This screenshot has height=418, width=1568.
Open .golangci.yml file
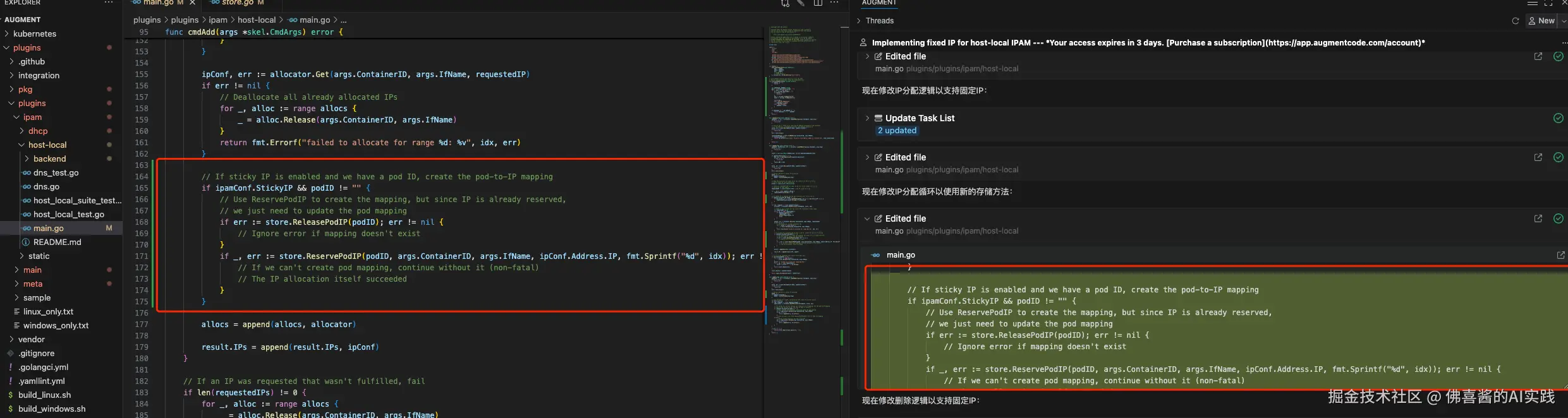click(61, 367)
